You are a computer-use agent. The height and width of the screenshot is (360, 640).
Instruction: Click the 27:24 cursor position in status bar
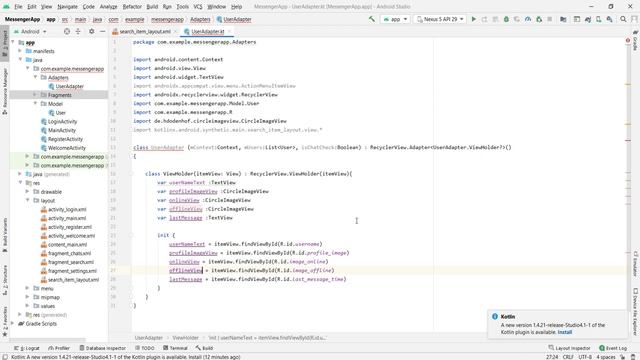coord(552,357)
